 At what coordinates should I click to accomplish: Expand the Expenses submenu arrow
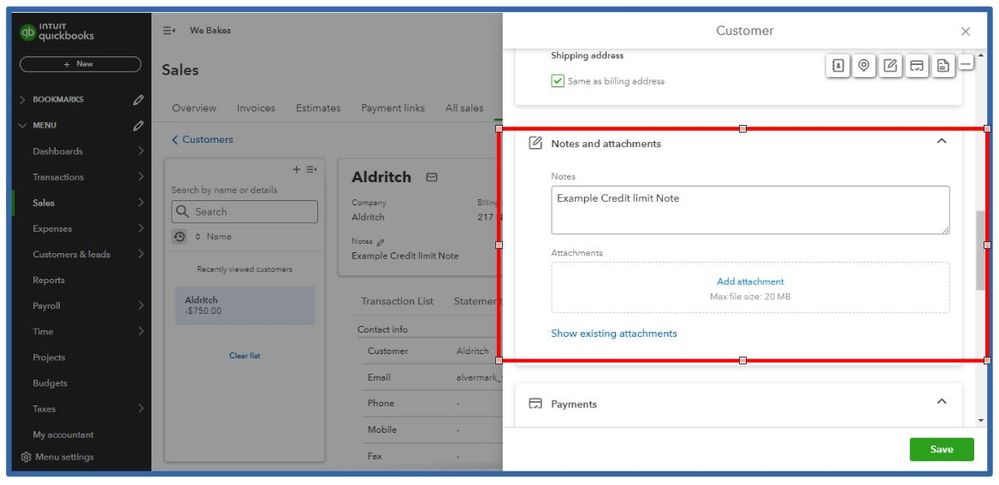click(x=140, y=229)
